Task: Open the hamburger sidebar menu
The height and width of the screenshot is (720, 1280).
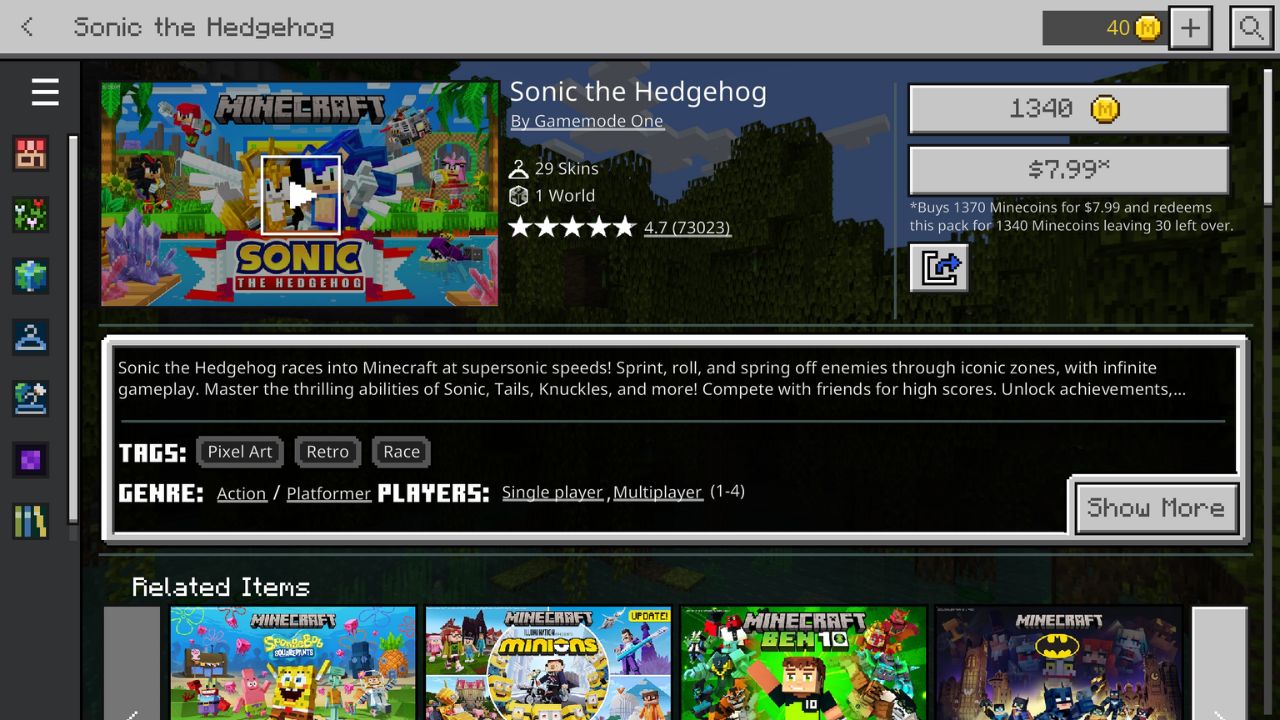Action: click(45, 93)
